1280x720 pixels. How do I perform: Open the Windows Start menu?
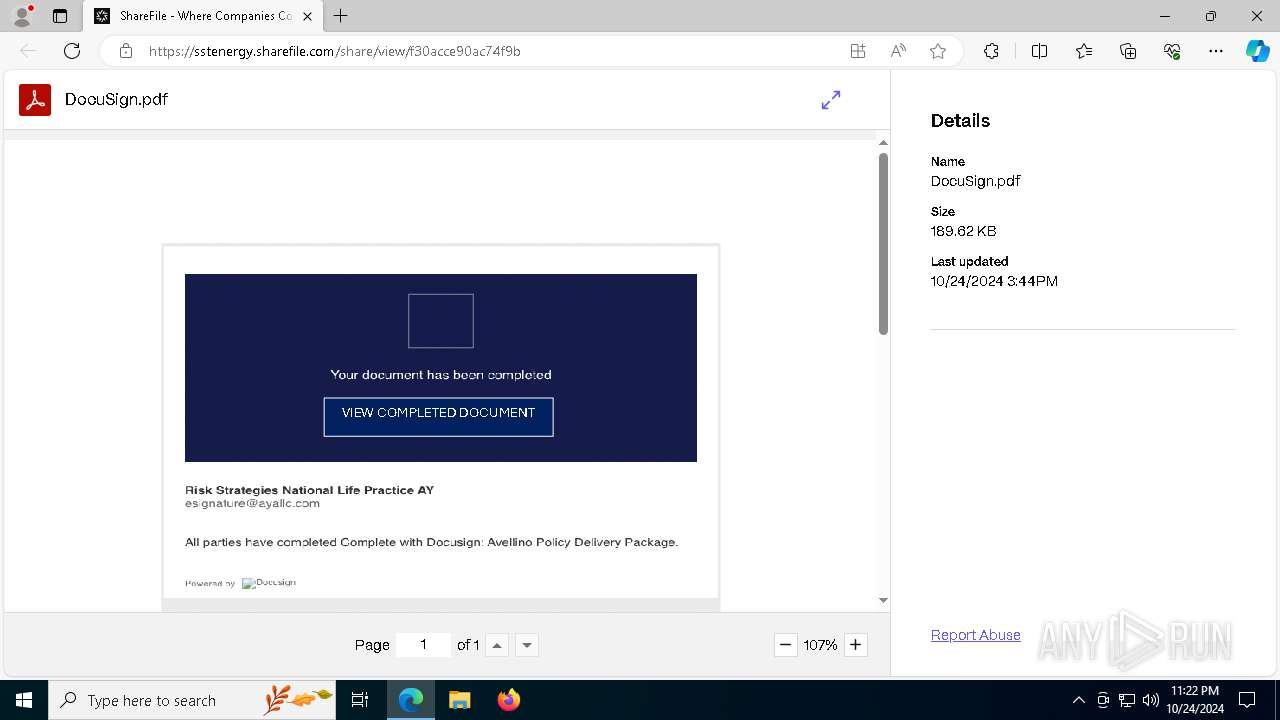tap(24, 700)
